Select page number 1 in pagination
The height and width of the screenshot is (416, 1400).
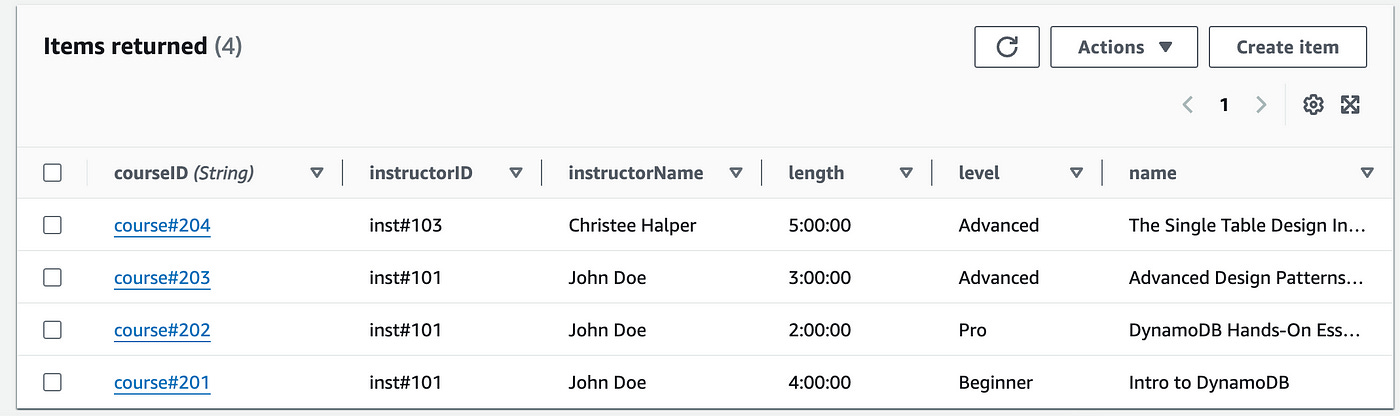(1224, 105)
